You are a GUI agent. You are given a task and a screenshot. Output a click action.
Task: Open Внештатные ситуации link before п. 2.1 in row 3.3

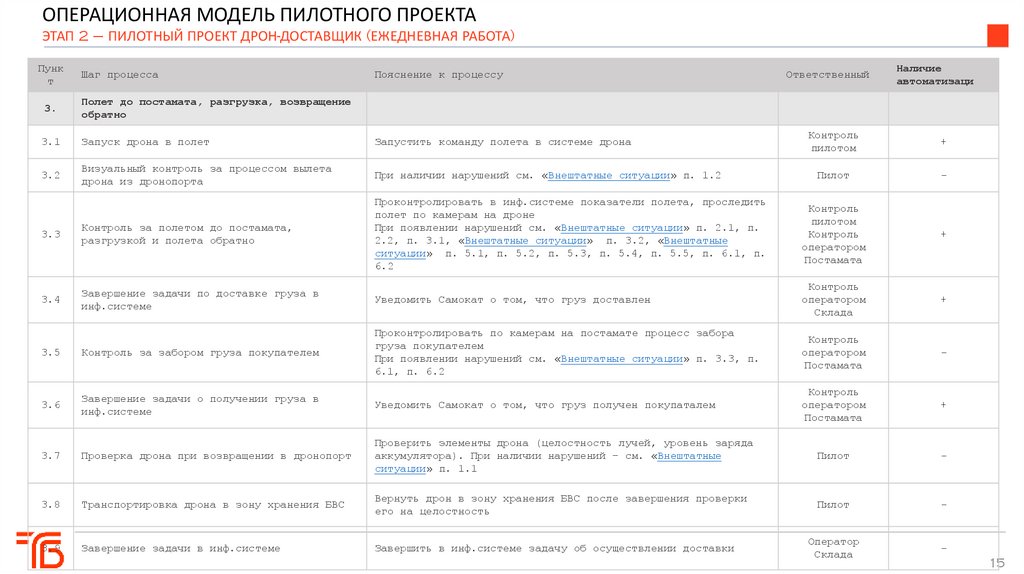[621, 228]
